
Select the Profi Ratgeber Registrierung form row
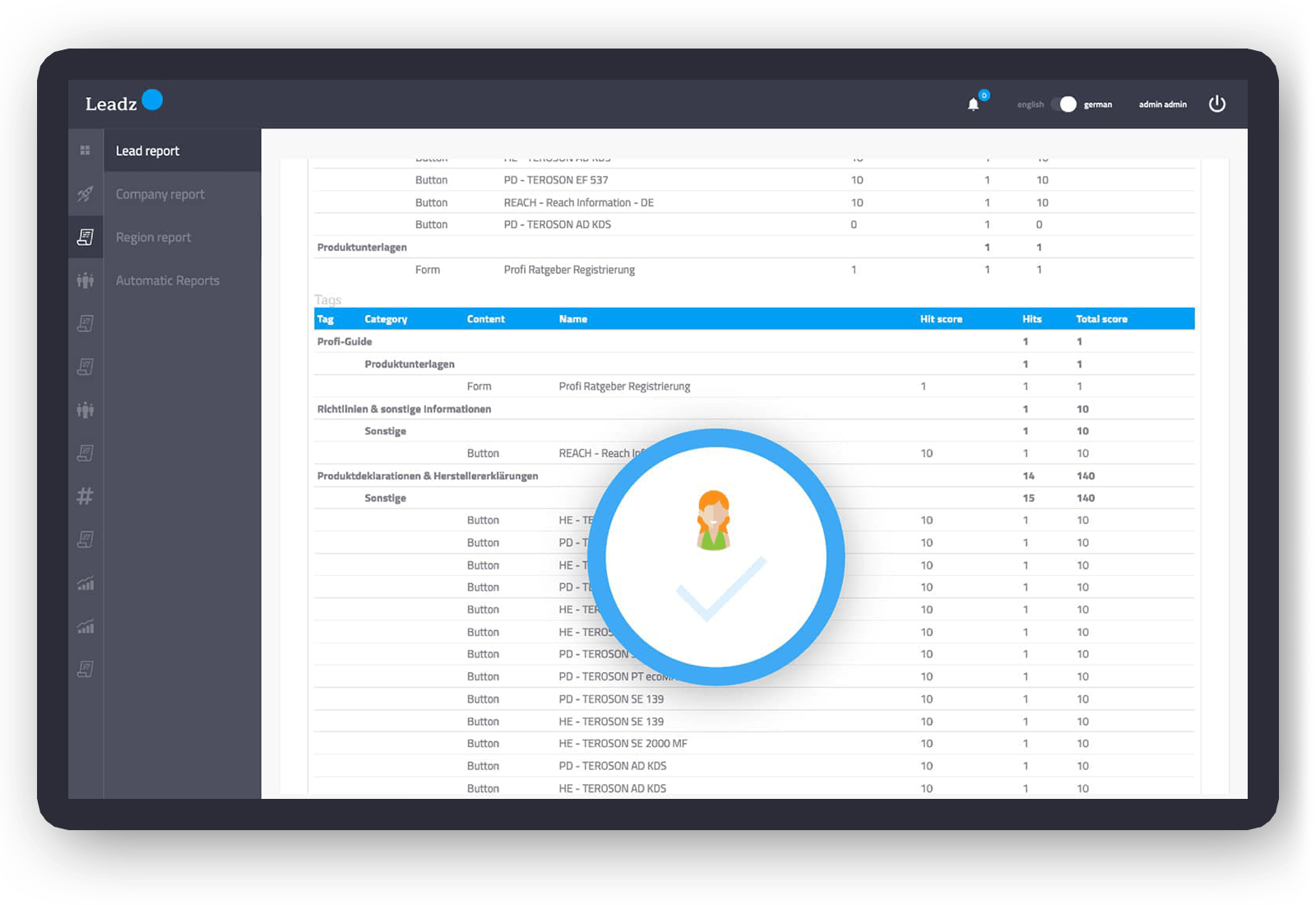(x=624, y=386)
